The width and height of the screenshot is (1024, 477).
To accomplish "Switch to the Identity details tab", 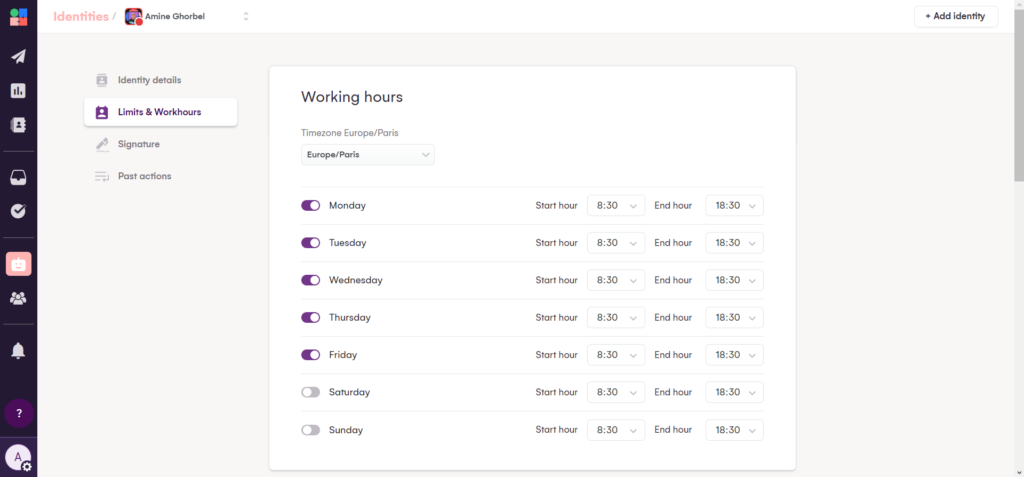I will [x=149, y=80].
